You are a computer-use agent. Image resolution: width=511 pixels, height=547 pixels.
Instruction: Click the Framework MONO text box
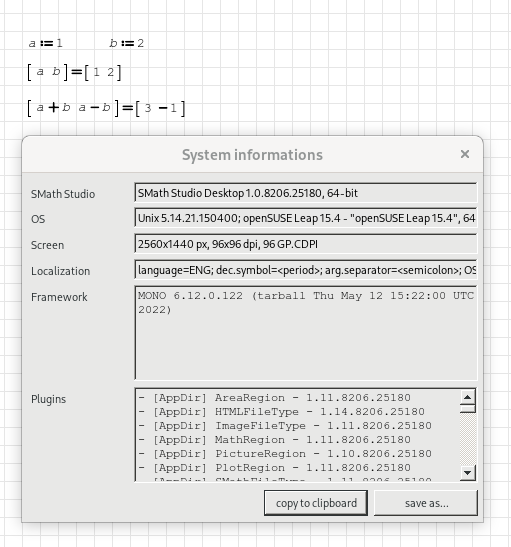click(x=306, y=333)
